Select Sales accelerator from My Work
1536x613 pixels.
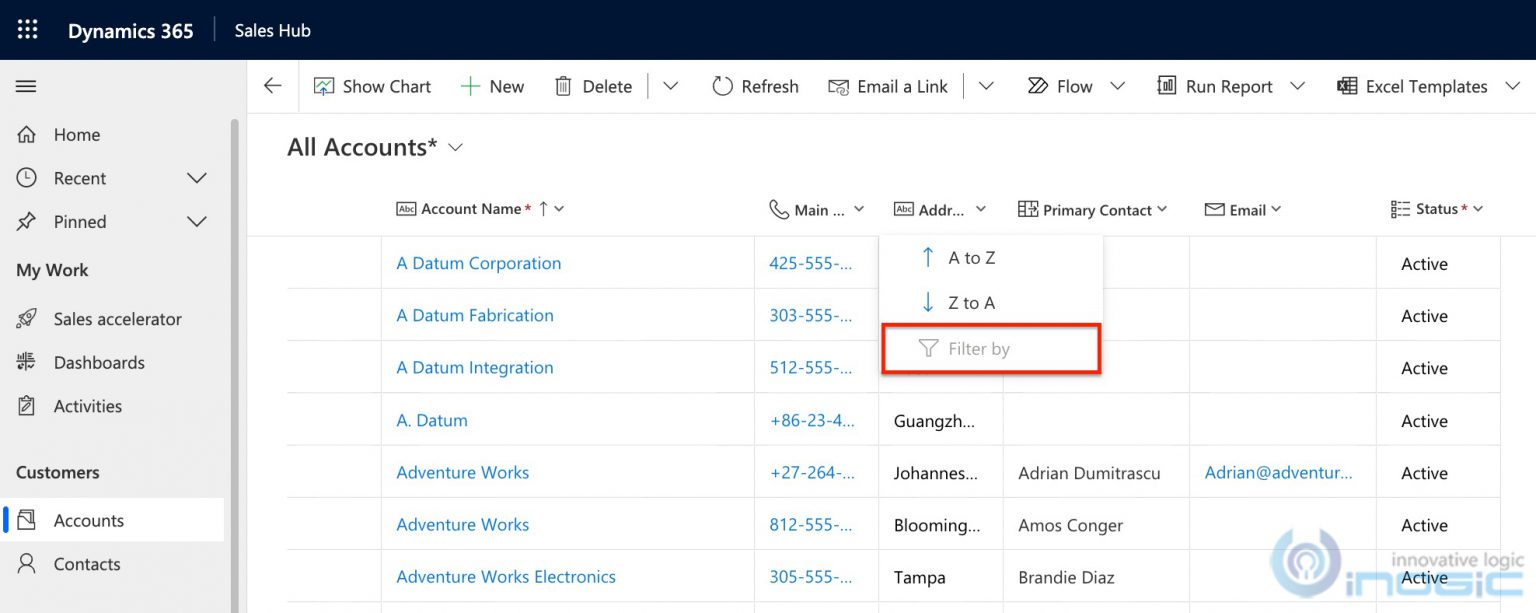coord(117,318)
